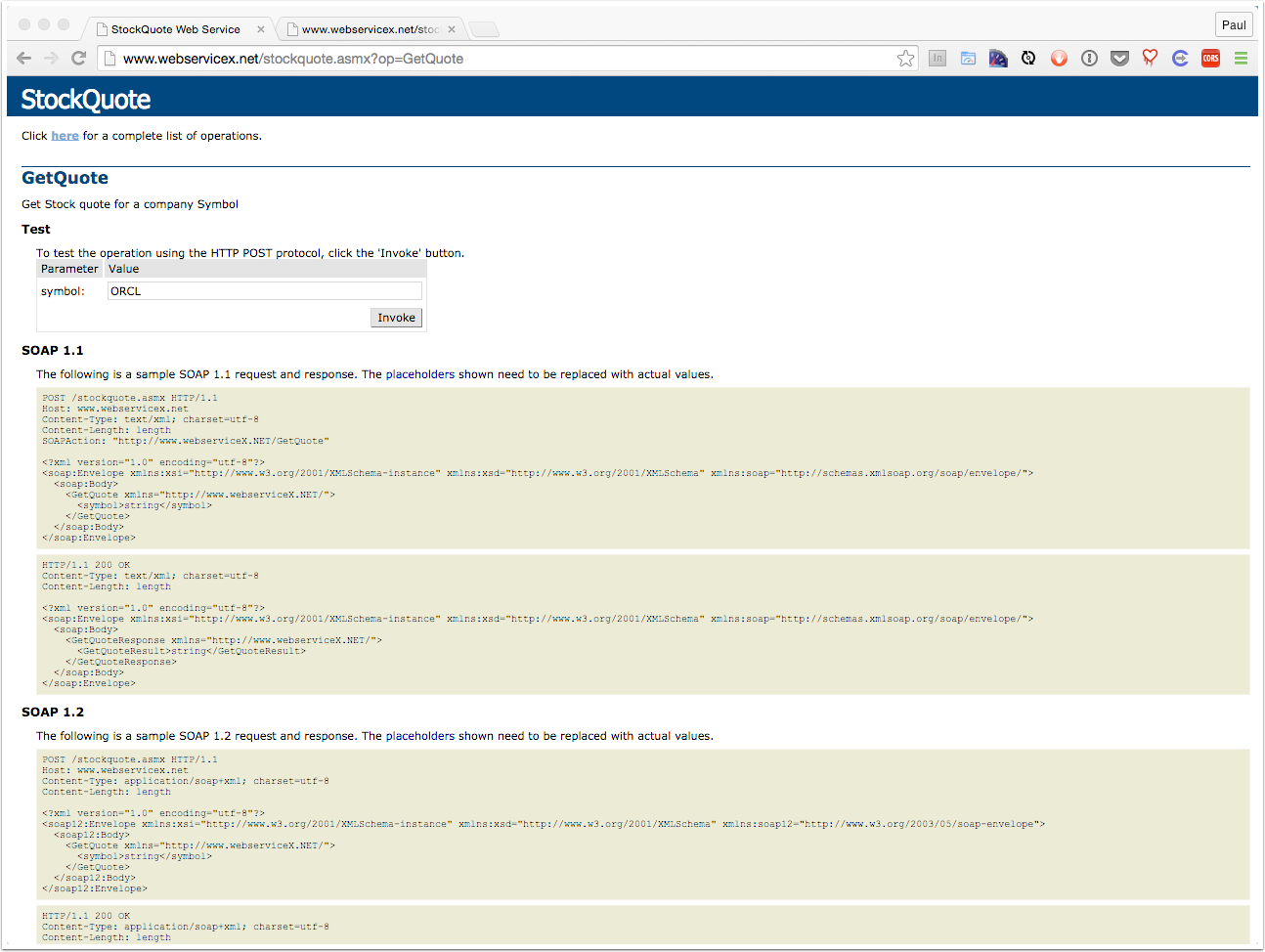This screenshot has width=1265, height=952.
Task: Go back with the browser back arrow
Action: tap(24, 59)
